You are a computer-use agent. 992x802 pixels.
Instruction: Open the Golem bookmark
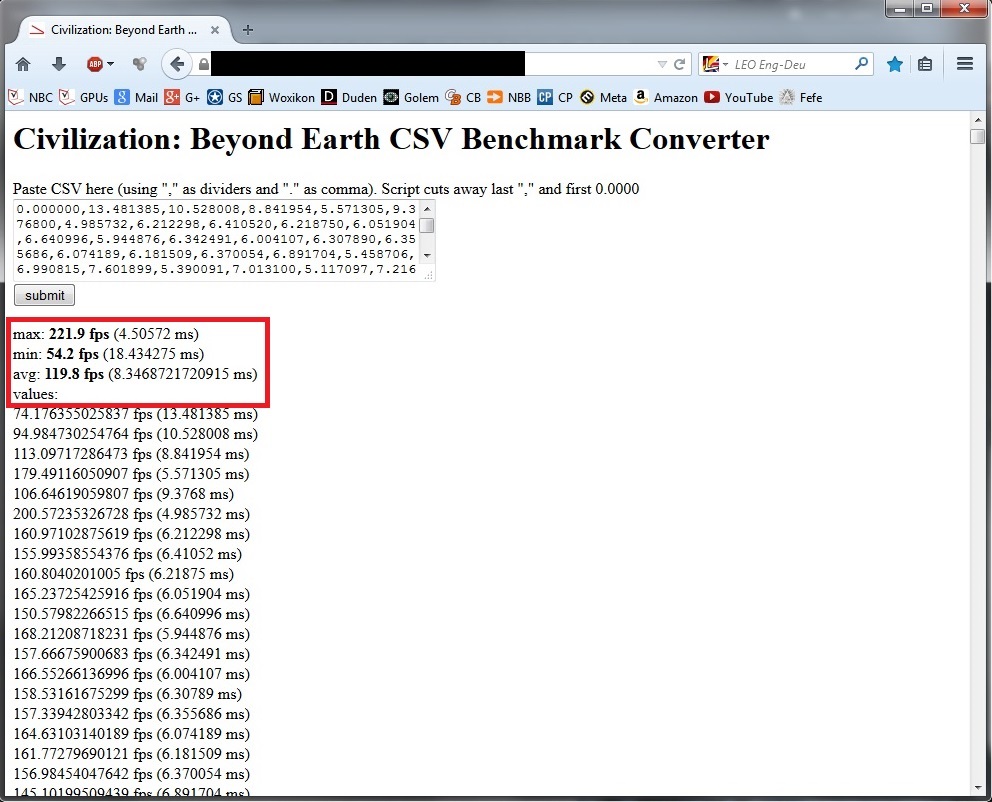tap(411, 97)
